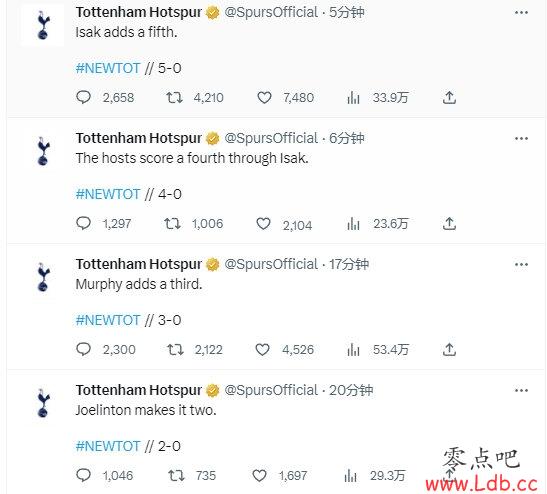Open more options on the Murphy tweet
The image size is (547, 494).
[x=521, y=264]
